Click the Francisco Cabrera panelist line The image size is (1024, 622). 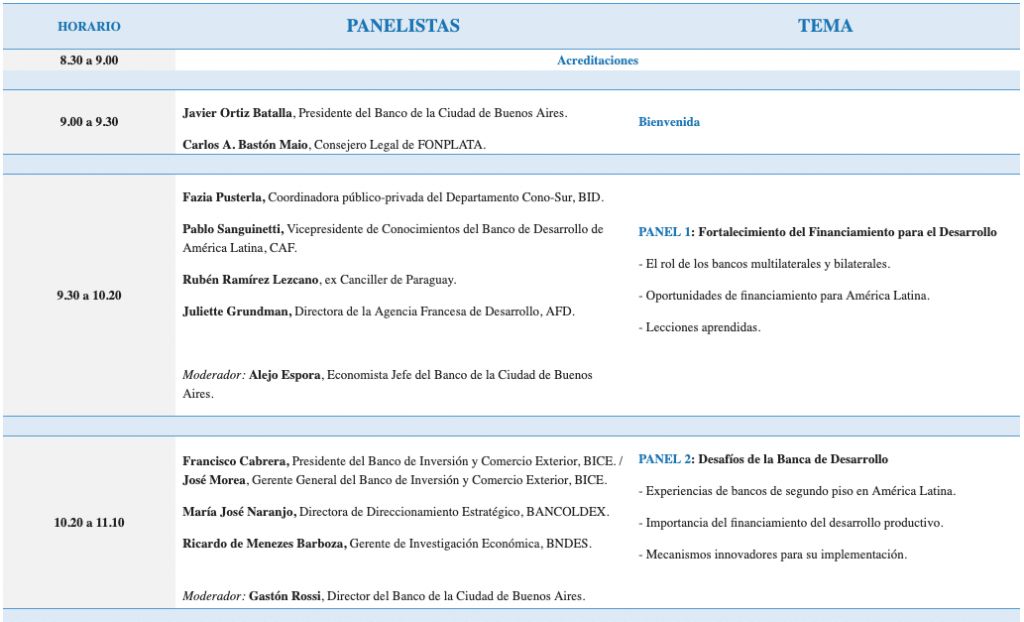coord(402,461)
